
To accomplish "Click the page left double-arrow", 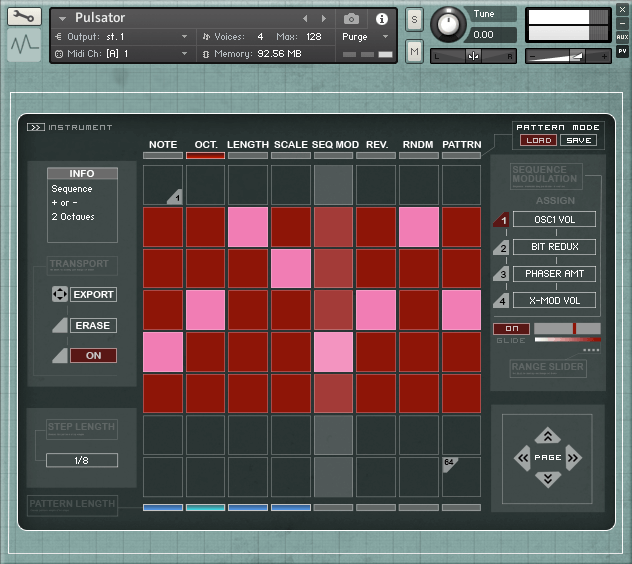I will point(522,458).
